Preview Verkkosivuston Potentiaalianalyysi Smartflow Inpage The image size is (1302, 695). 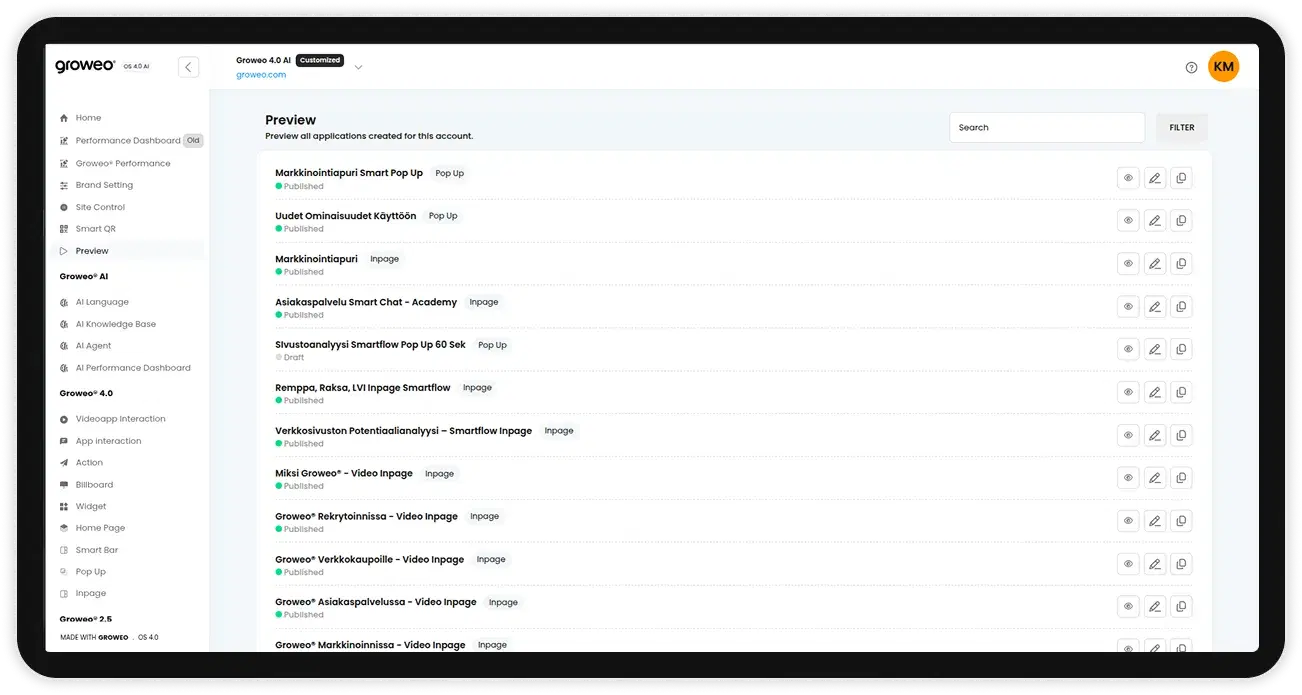[1128, 435]
